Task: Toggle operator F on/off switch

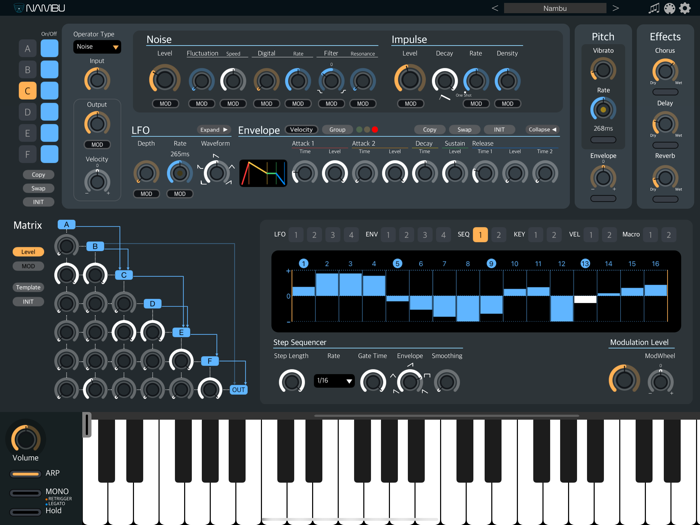Action: pyautogui.click(x=49, y=154)
